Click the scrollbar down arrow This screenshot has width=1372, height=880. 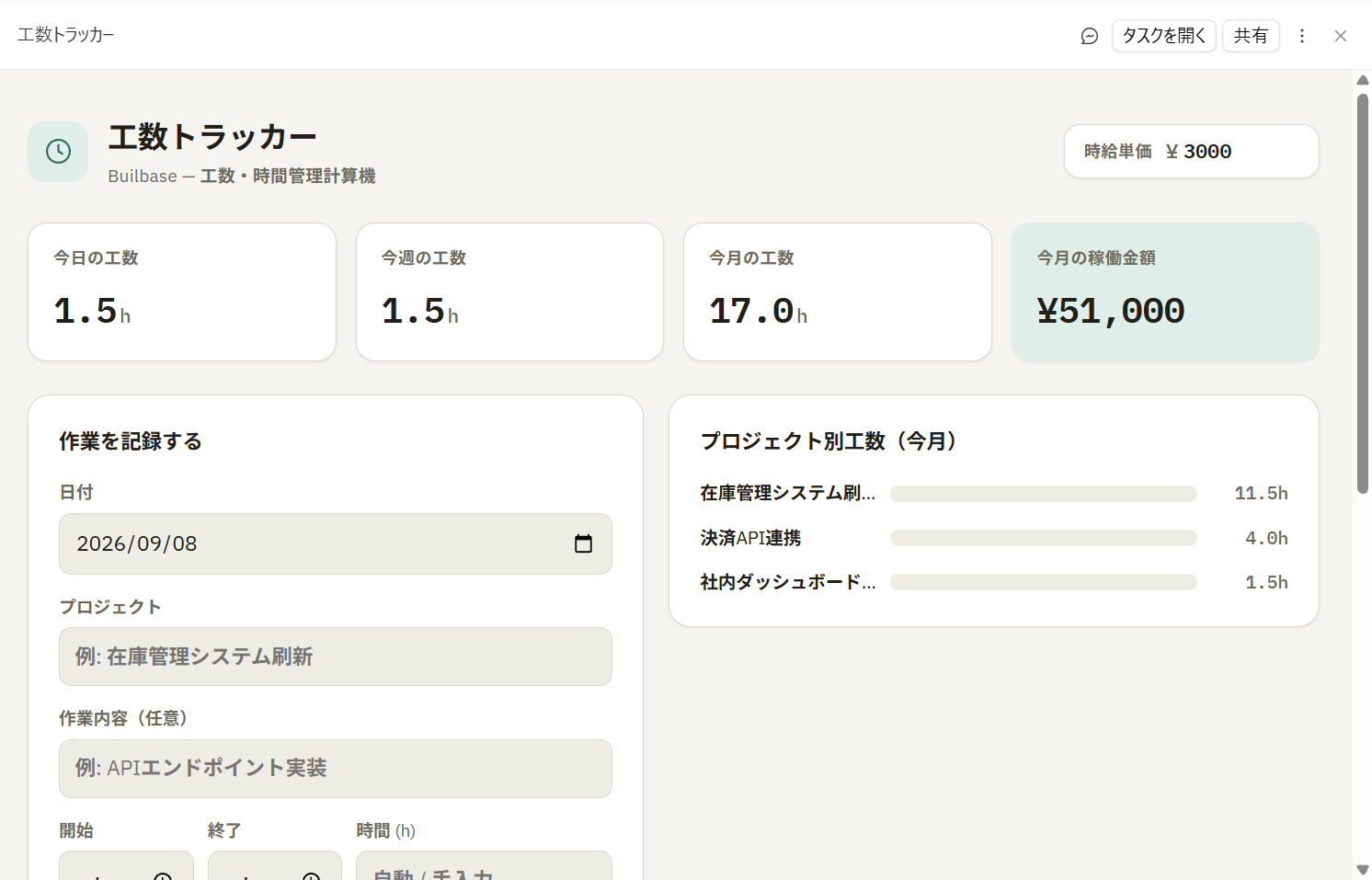[1363, 869]
